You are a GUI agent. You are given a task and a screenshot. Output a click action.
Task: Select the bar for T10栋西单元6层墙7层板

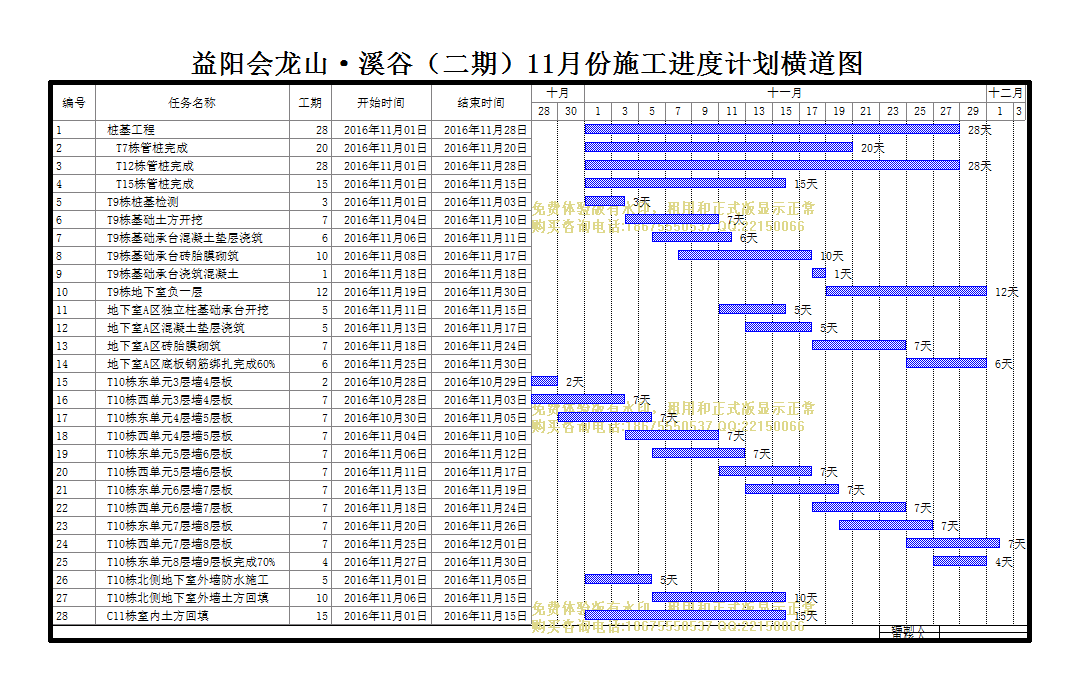coord(859,507)
